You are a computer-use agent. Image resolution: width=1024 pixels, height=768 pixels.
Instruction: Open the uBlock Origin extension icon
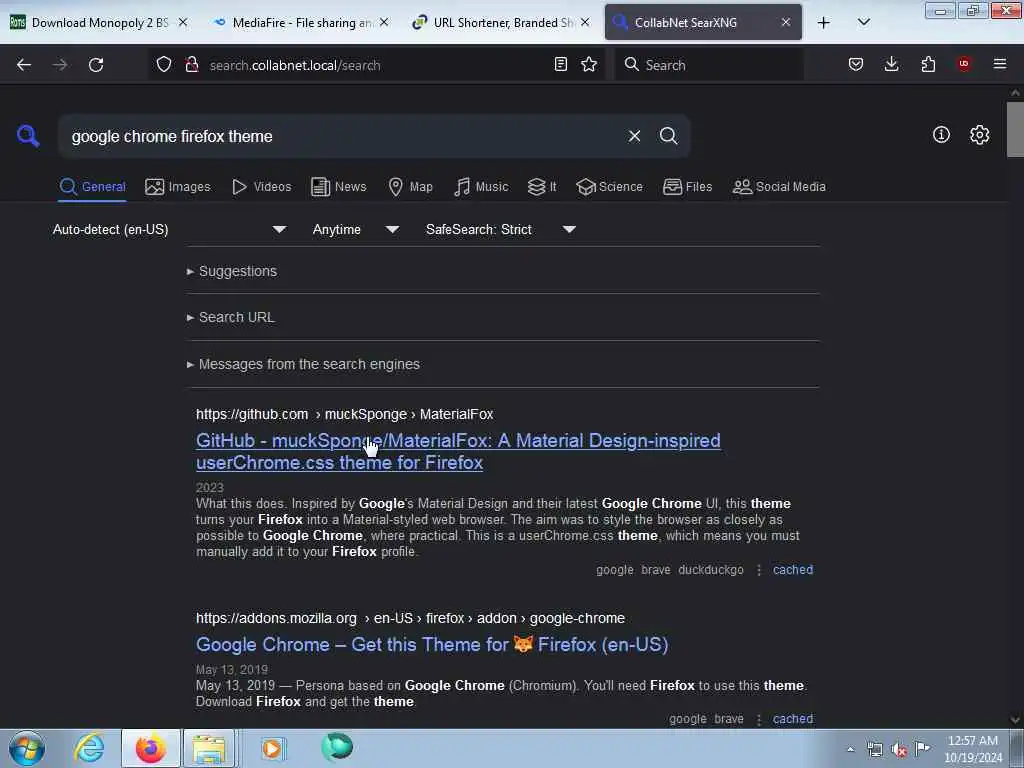pyautogui.click(x=964, y=64)
